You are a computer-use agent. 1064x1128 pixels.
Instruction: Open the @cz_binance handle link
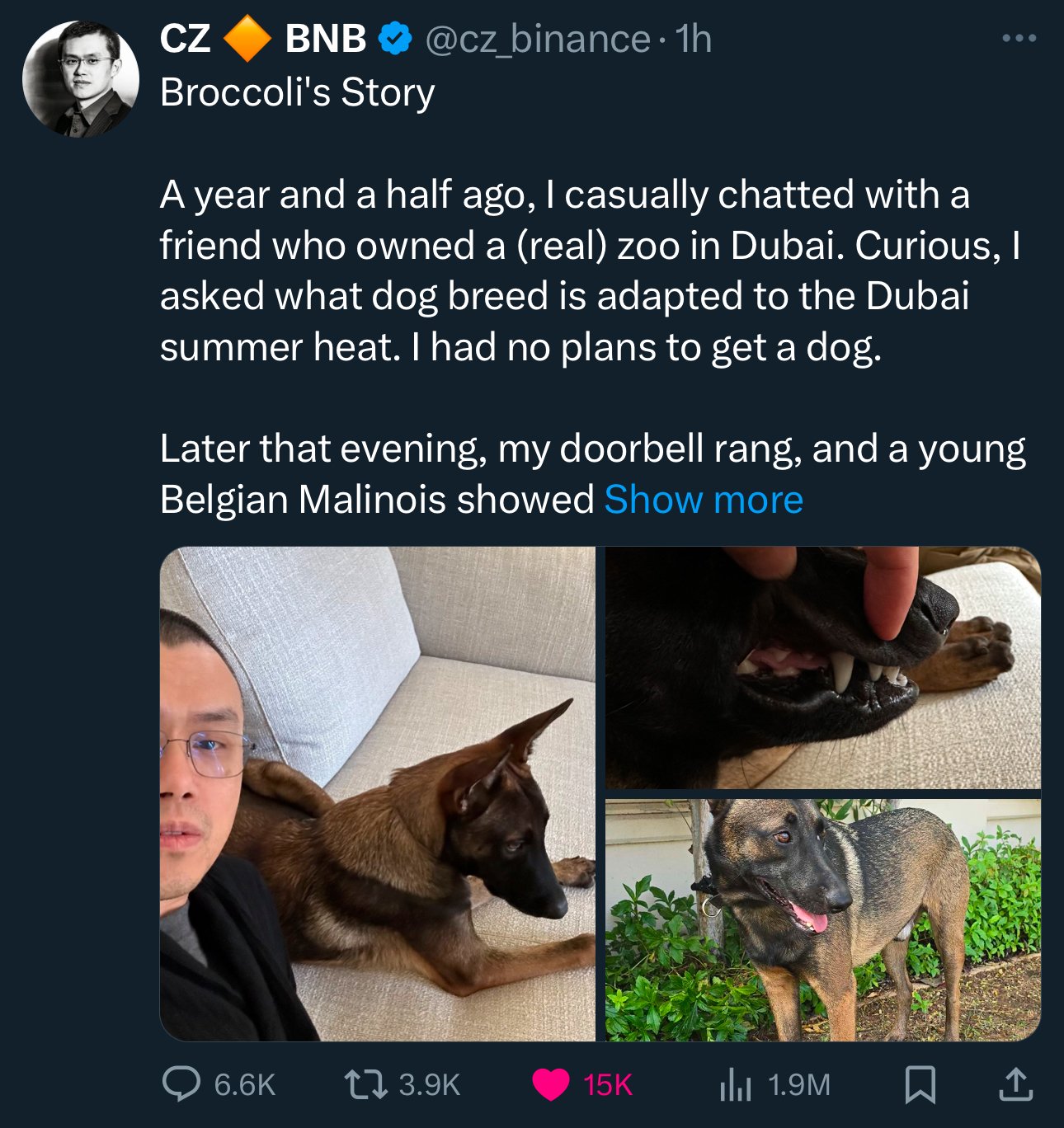click(x=537, y=39)
